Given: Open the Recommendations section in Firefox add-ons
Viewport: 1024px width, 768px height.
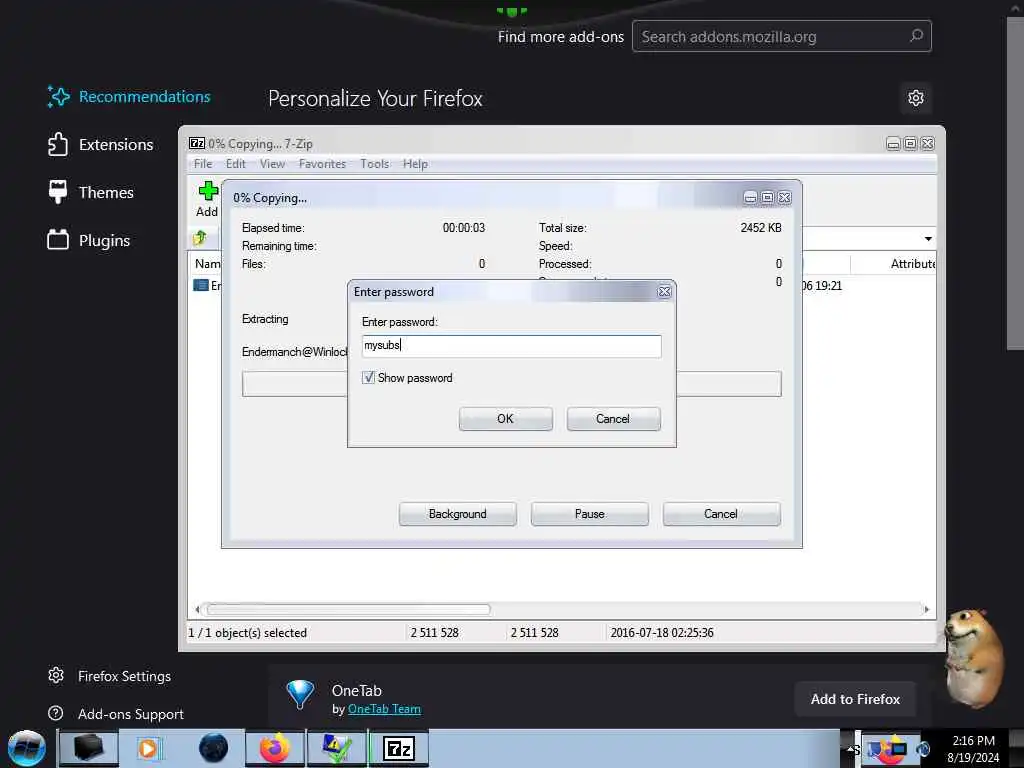Looking at the screenshot, I should coord(129,97).
